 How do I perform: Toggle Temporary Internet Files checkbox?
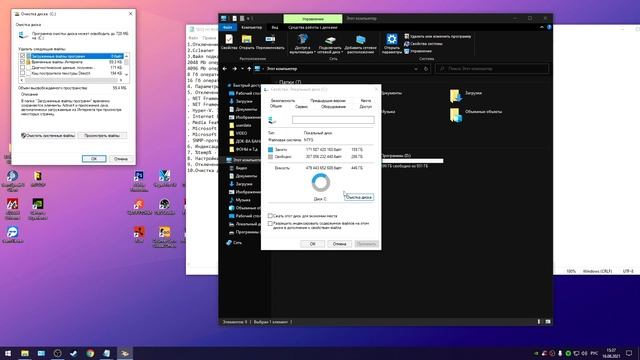[22, 62]
